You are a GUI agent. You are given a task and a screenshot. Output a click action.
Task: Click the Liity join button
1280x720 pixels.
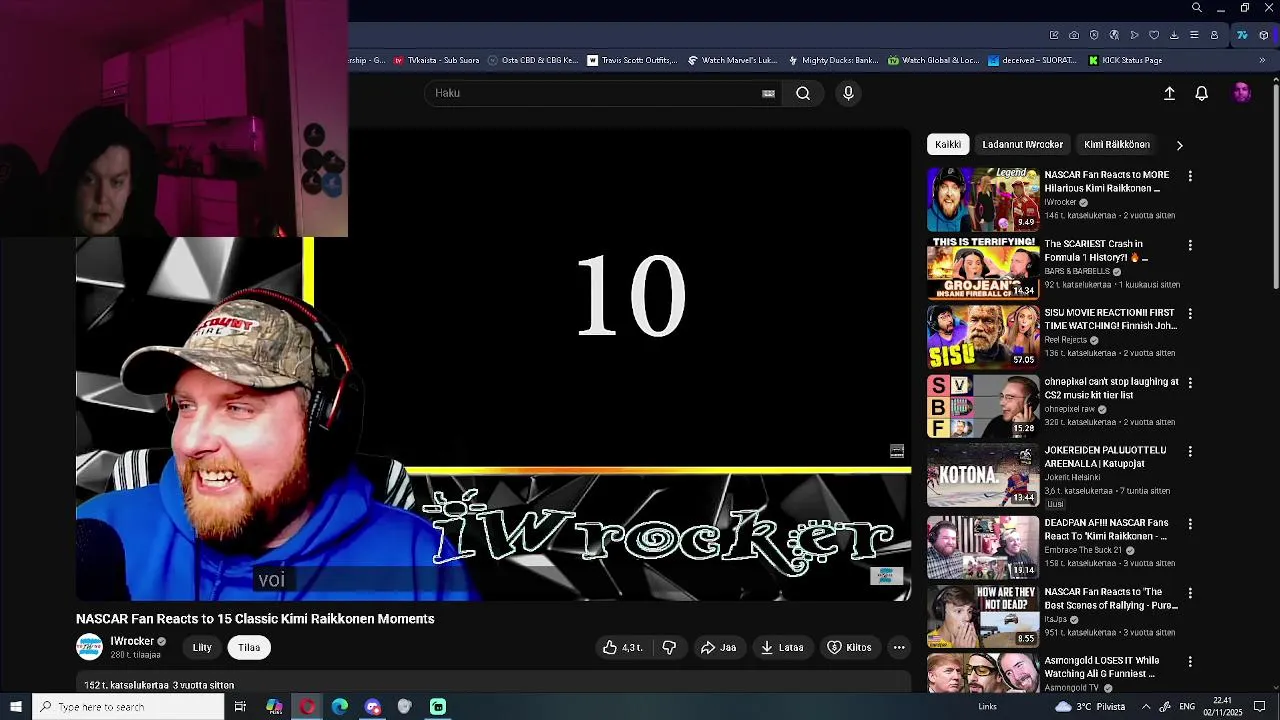click(x=202, y=647)
